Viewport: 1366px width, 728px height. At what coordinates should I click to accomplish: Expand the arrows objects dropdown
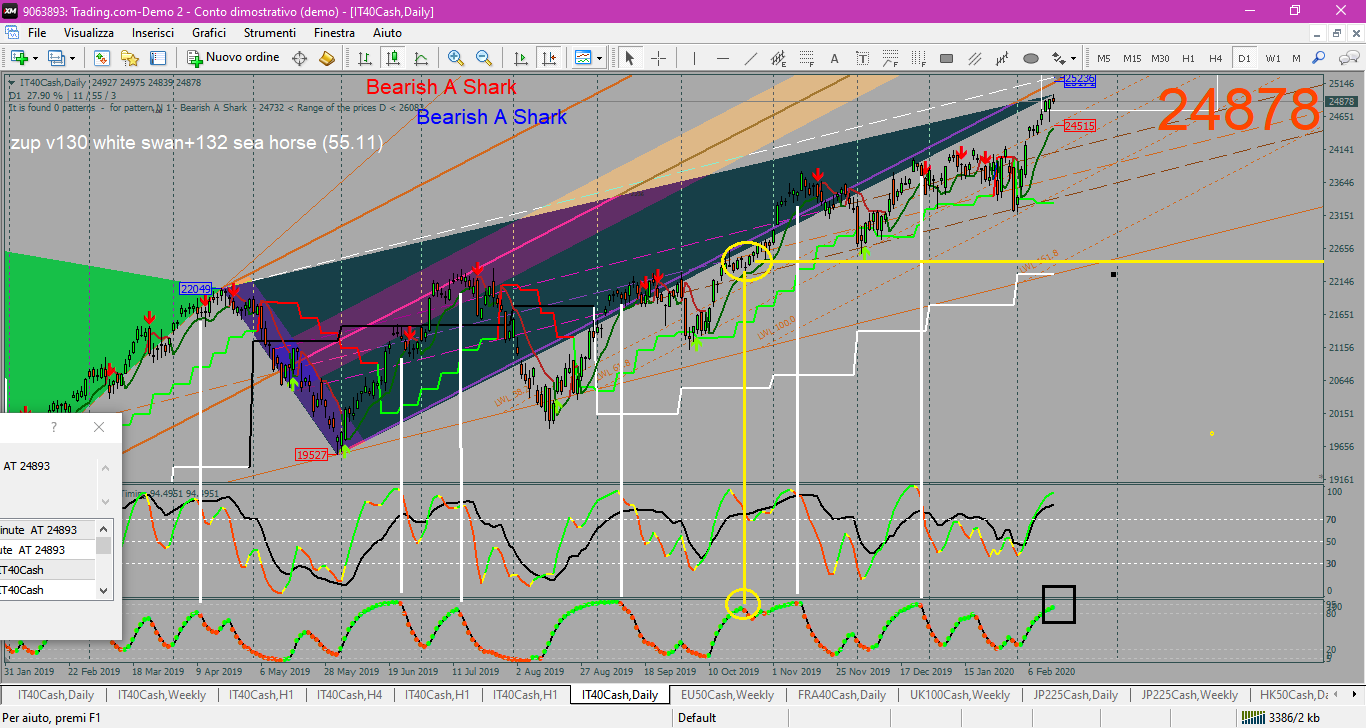[1073, 58]
